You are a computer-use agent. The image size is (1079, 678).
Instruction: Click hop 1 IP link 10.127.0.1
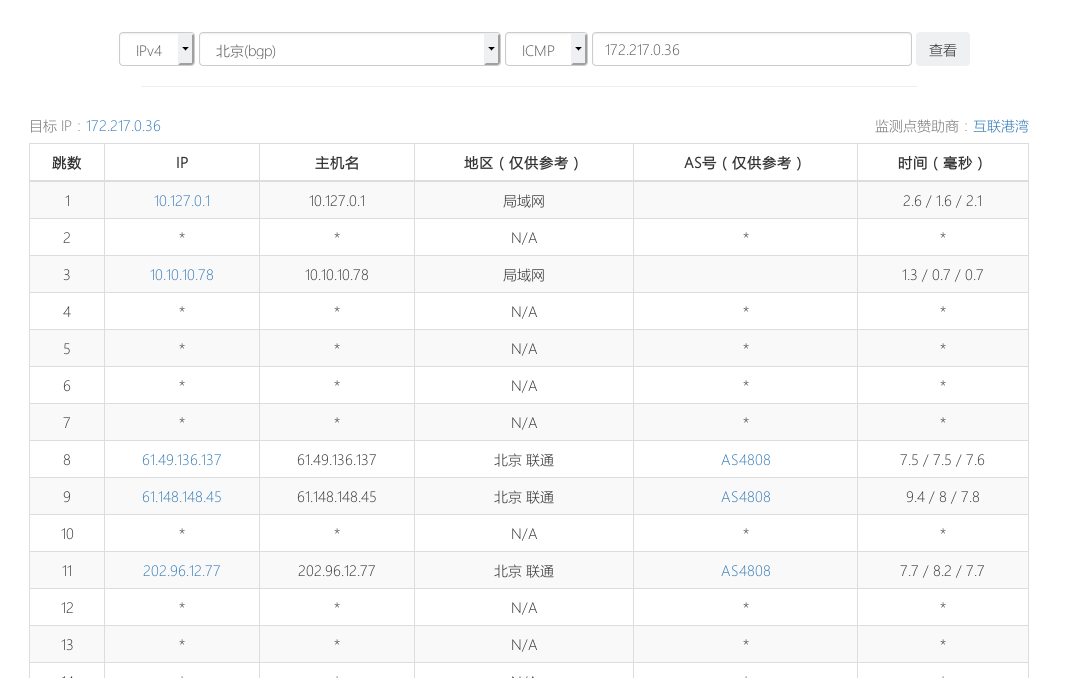pos(182,201)
